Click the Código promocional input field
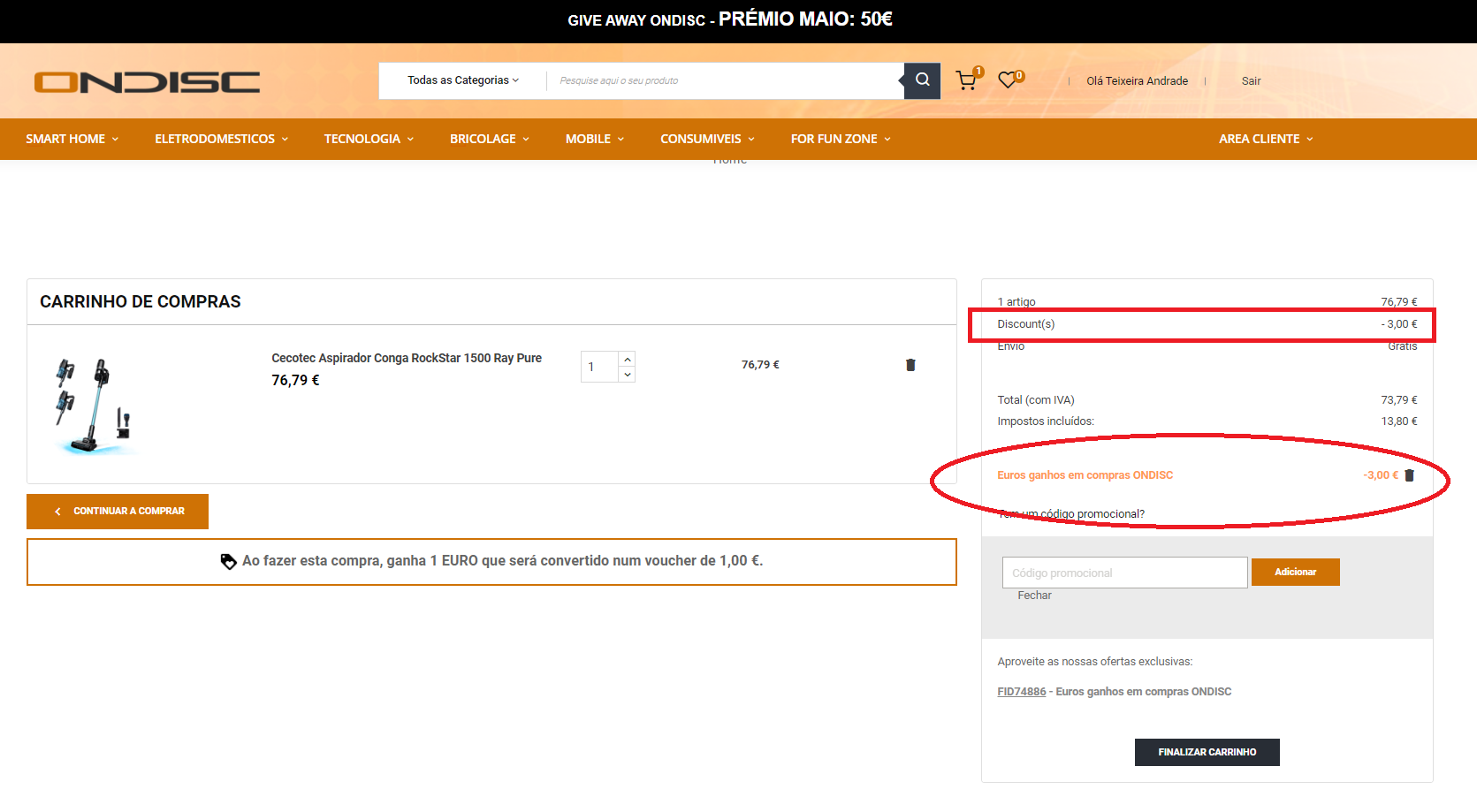Viewport: 1477px width, 812px height. point(1124,573)
